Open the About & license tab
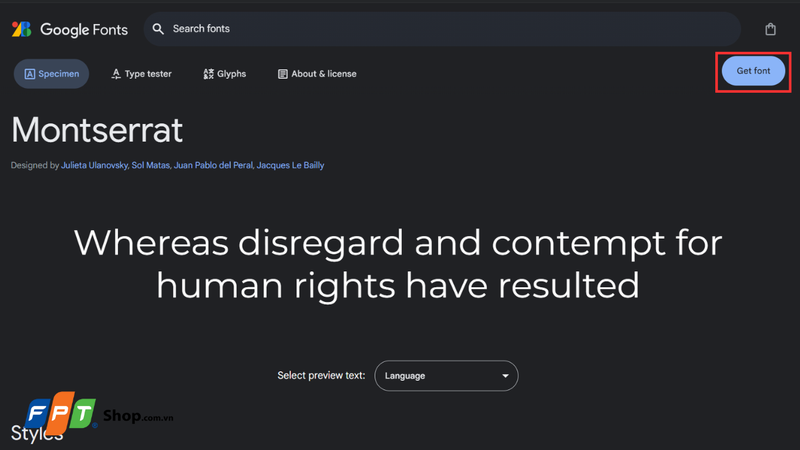The width and height of the screenshot is (800, 450). click(317, 73)
